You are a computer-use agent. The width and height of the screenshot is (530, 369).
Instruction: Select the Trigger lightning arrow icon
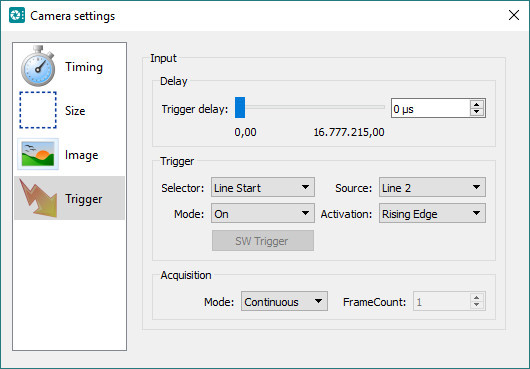click(x=38, y=198)
